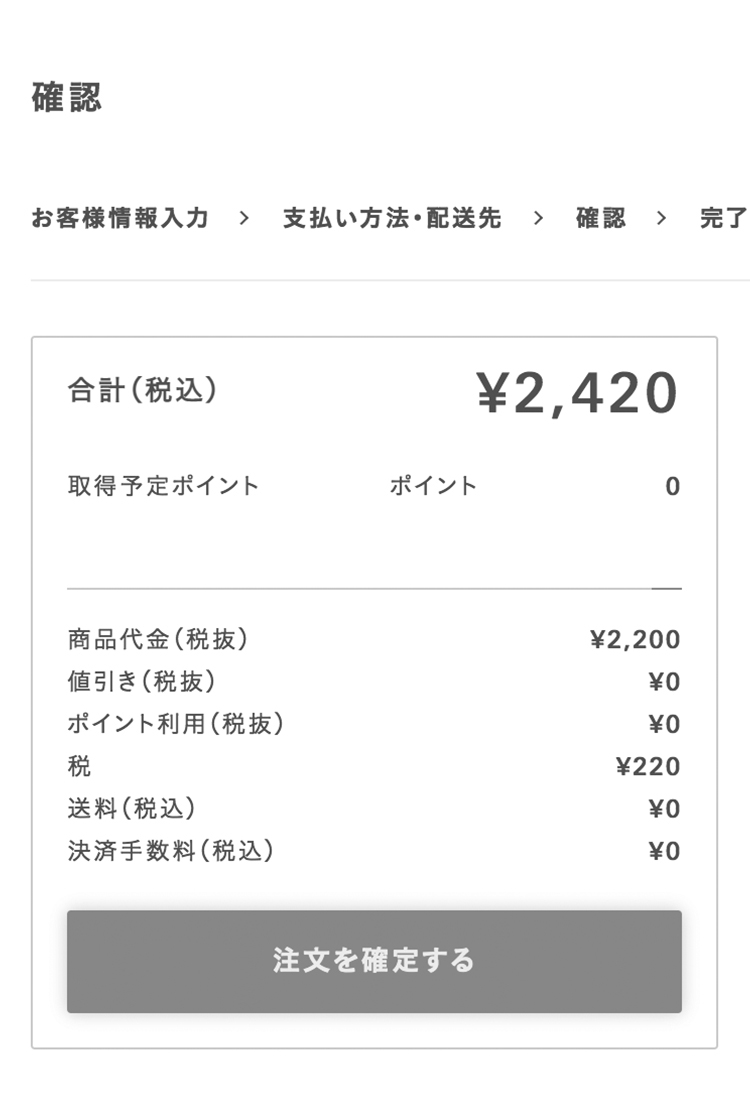Open the 支払い方法・配送先 step
Screen dimensions: 750x1105
392,218
